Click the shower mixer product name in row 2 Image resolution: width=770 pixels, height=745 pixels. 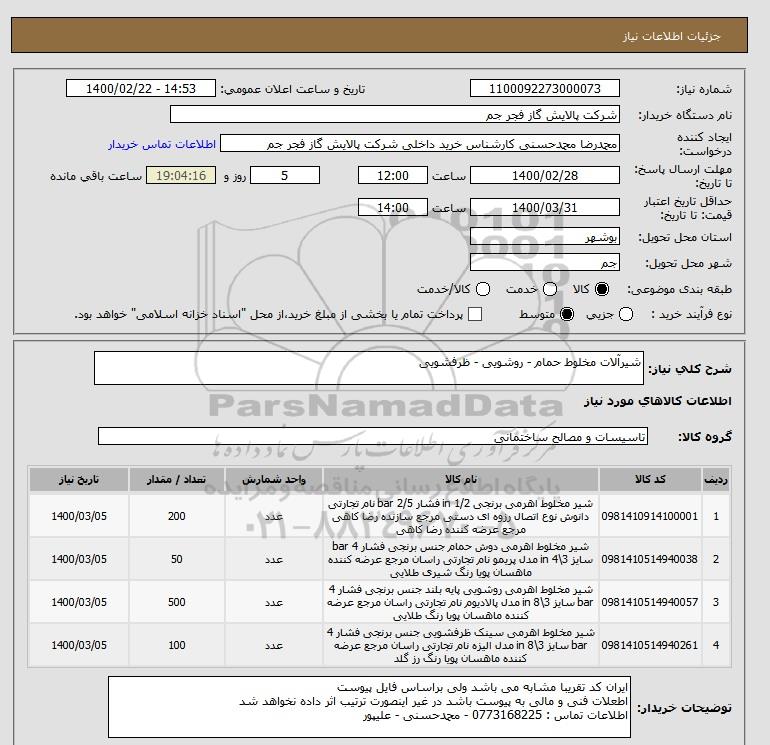[x=461, y=559]
